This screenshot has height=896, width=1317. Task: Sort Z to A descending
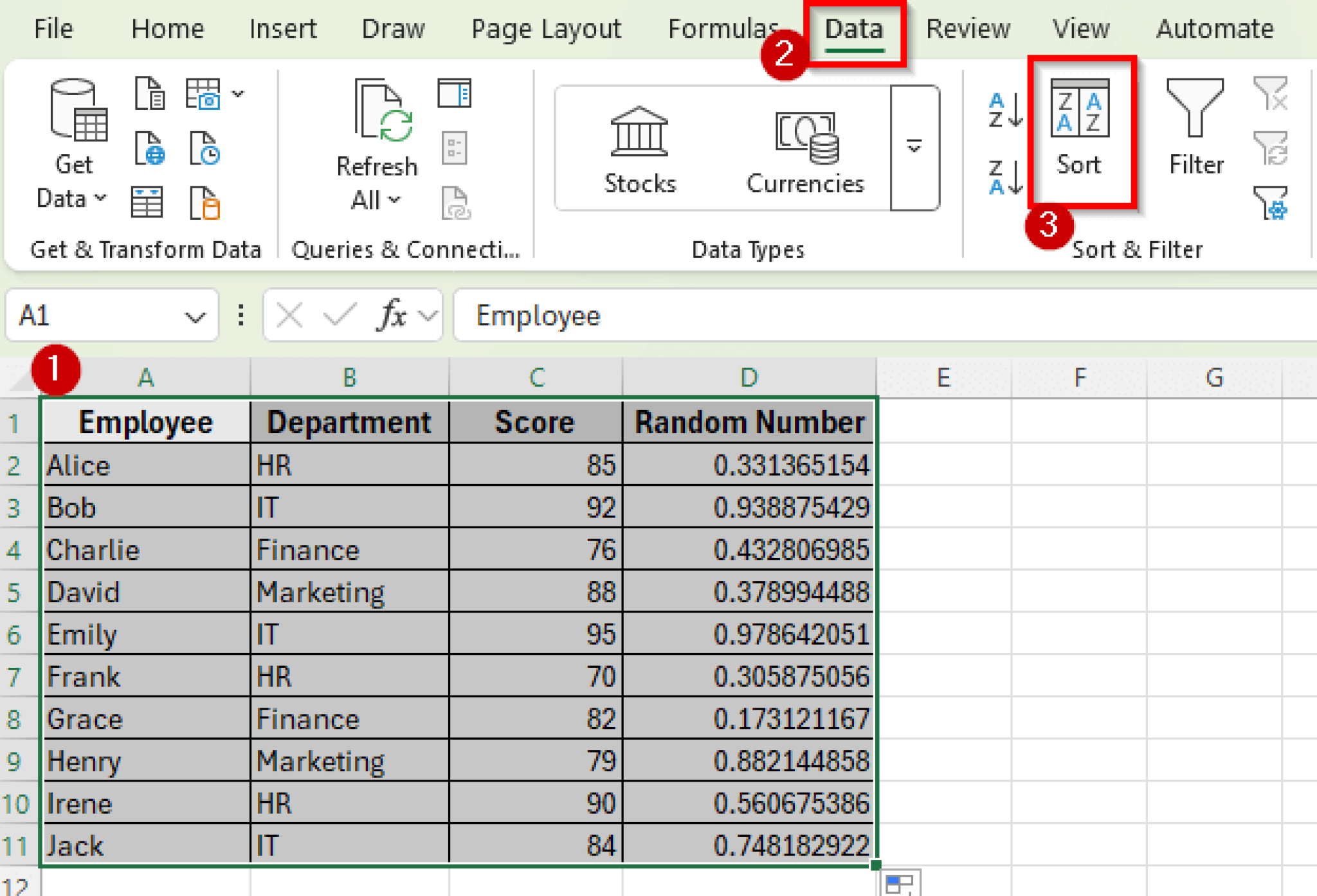(x=1005, y=177)
